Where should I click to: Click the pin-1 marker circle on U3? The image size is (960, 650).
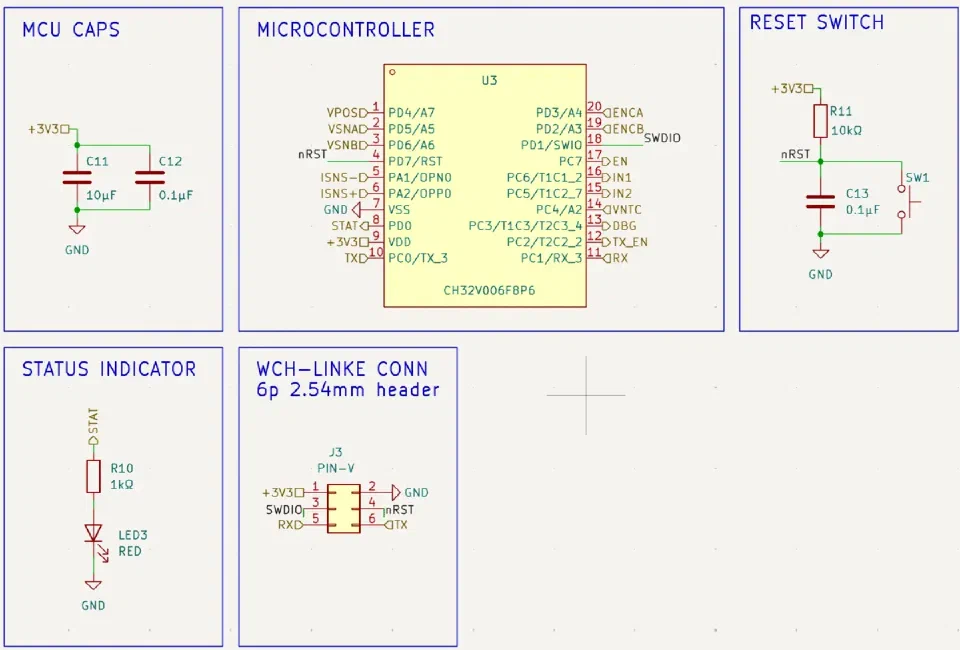tap(392, 72)
